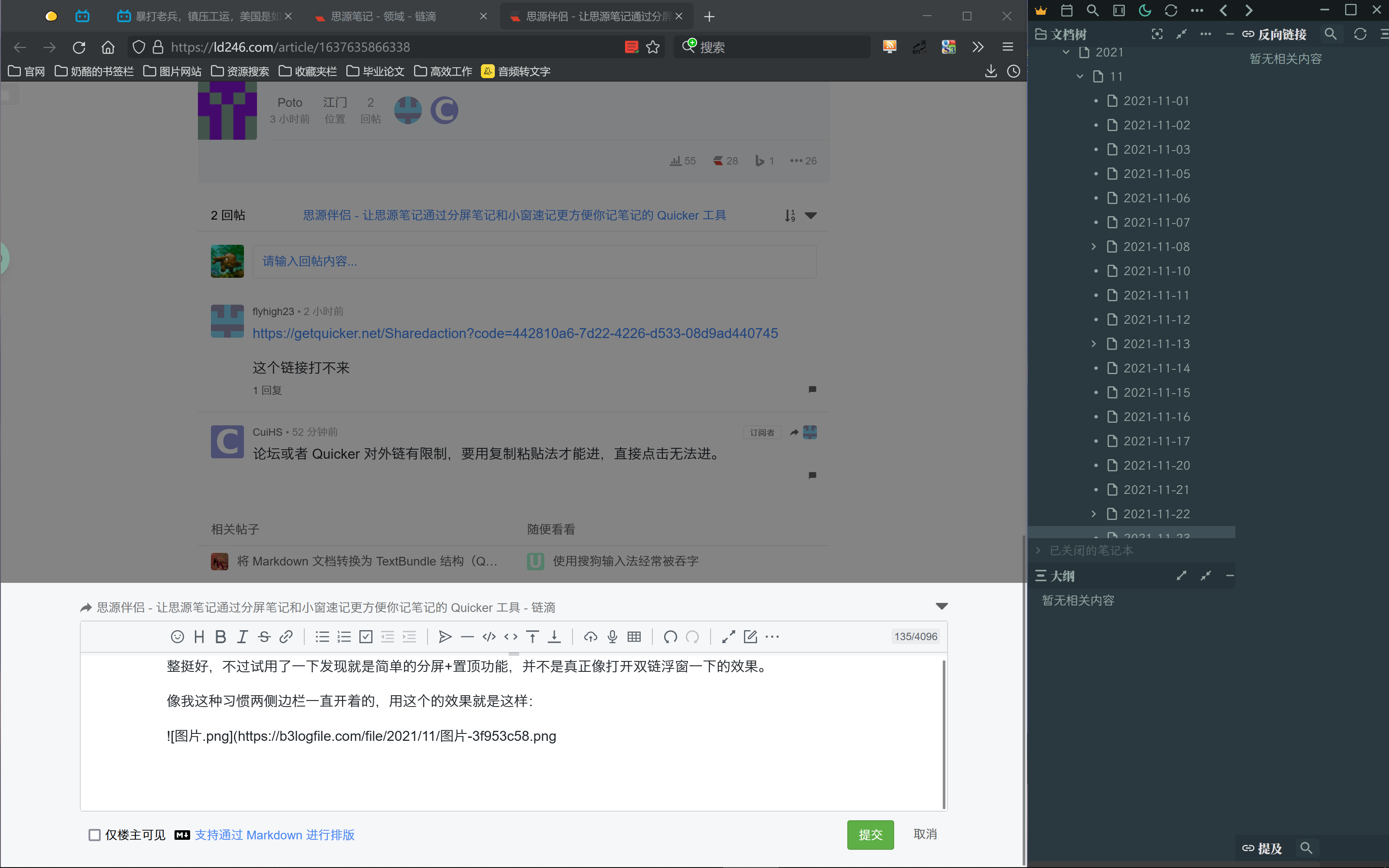Collapse the 11 folder in the document tree

click(x=1080, y=76)
